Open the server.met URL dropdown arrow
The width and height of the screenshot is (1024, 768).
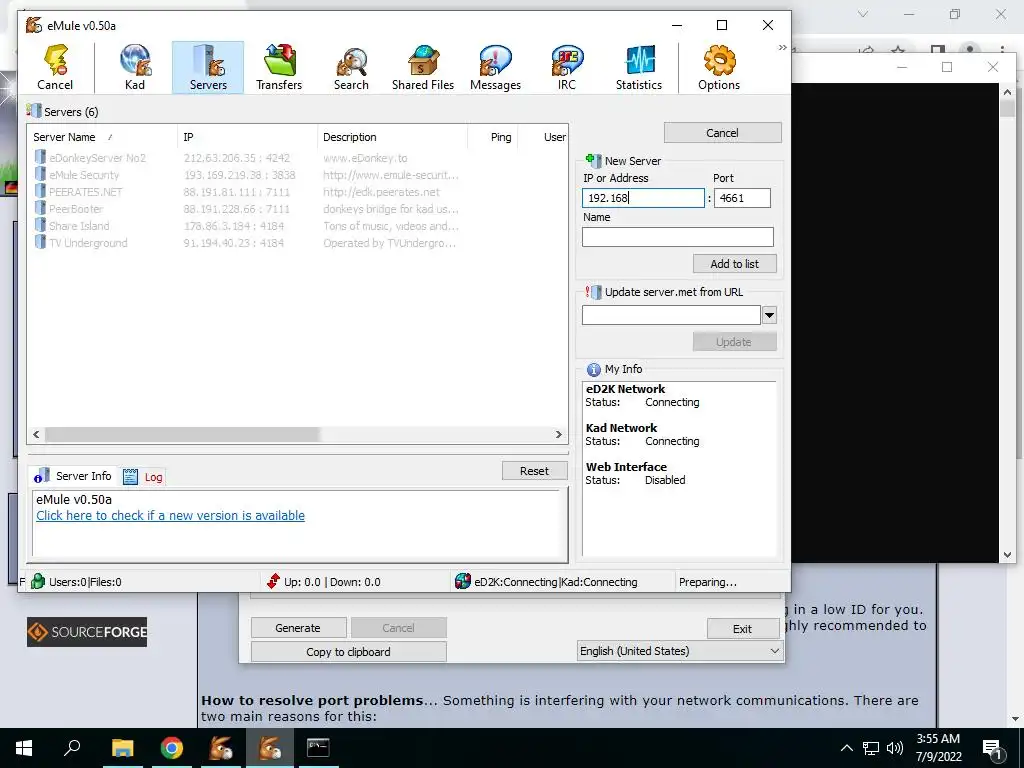(769, 315)
